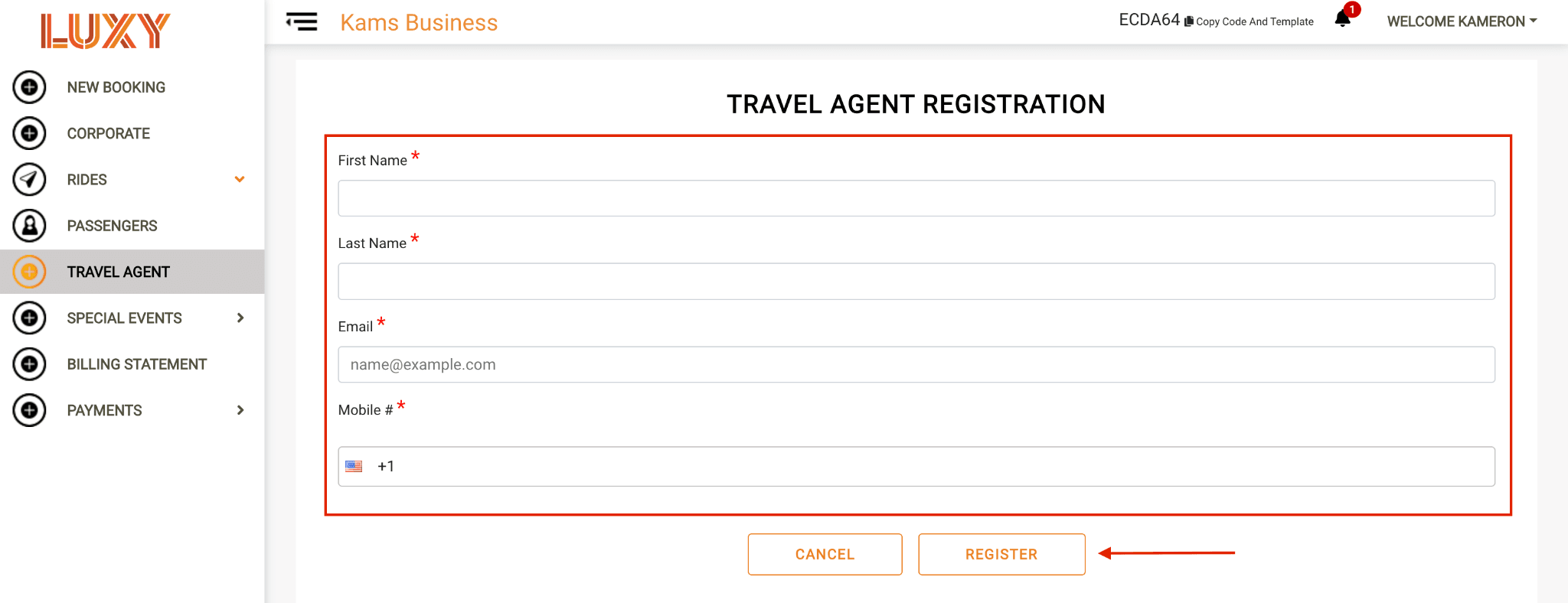Click the Billing Statement plus icon

(29, 364)
